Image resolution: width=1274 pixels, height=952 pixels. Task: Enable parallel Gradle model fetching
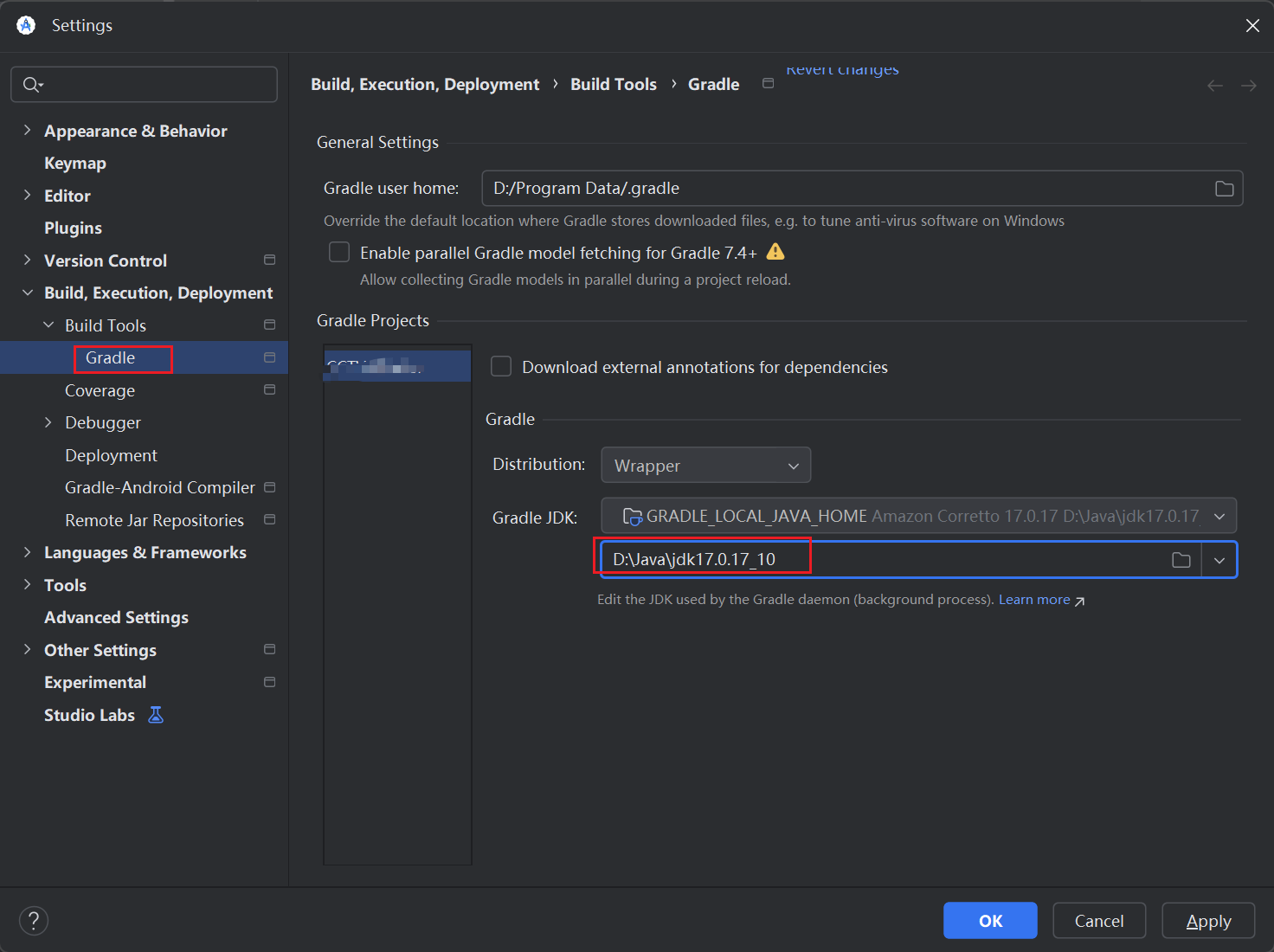[338, 252]
